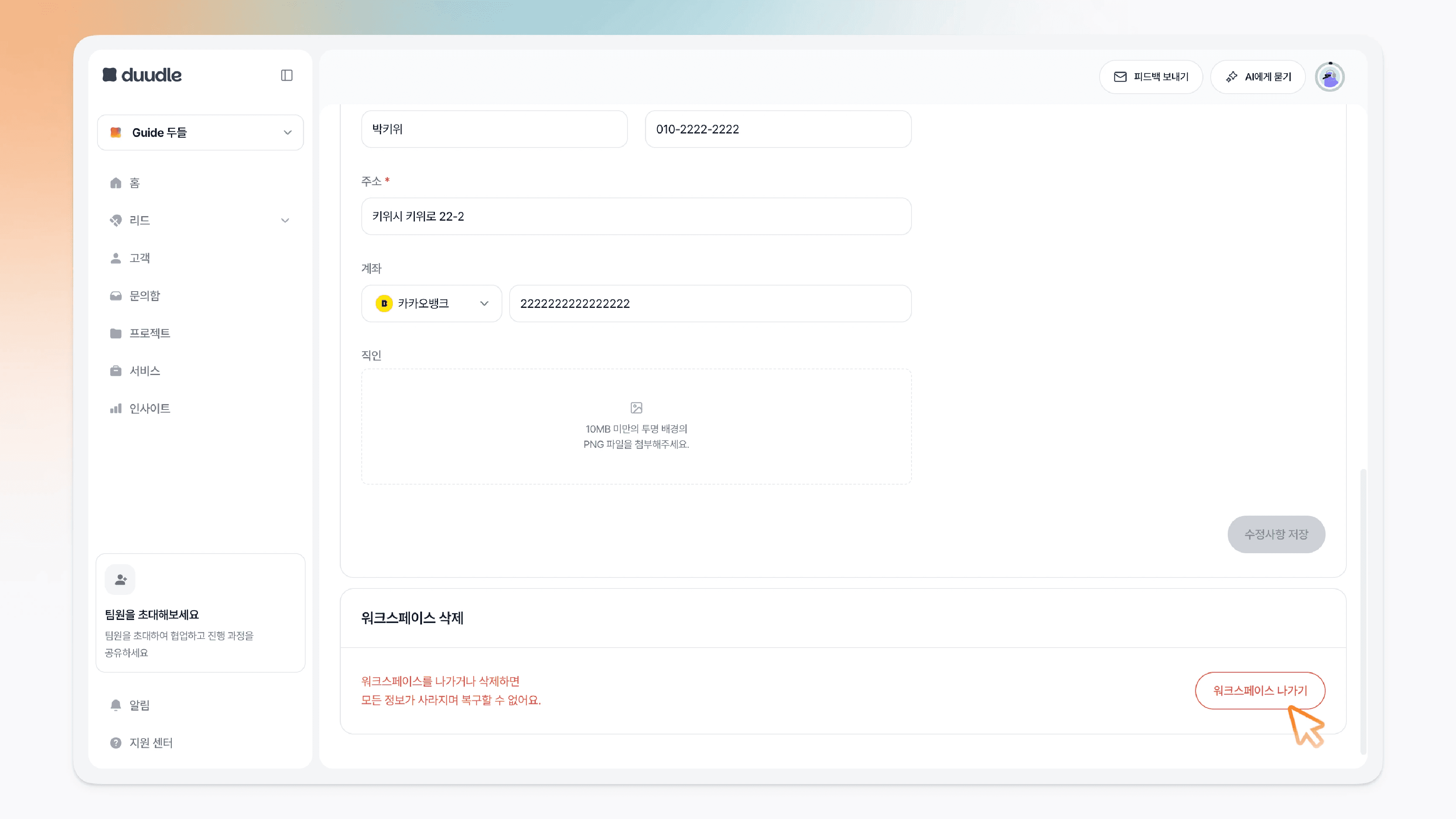The width and height of the screenshot is (1456, 819).
Task: Open the 카카오뱅크 bank dropdown
Action: 431,303
